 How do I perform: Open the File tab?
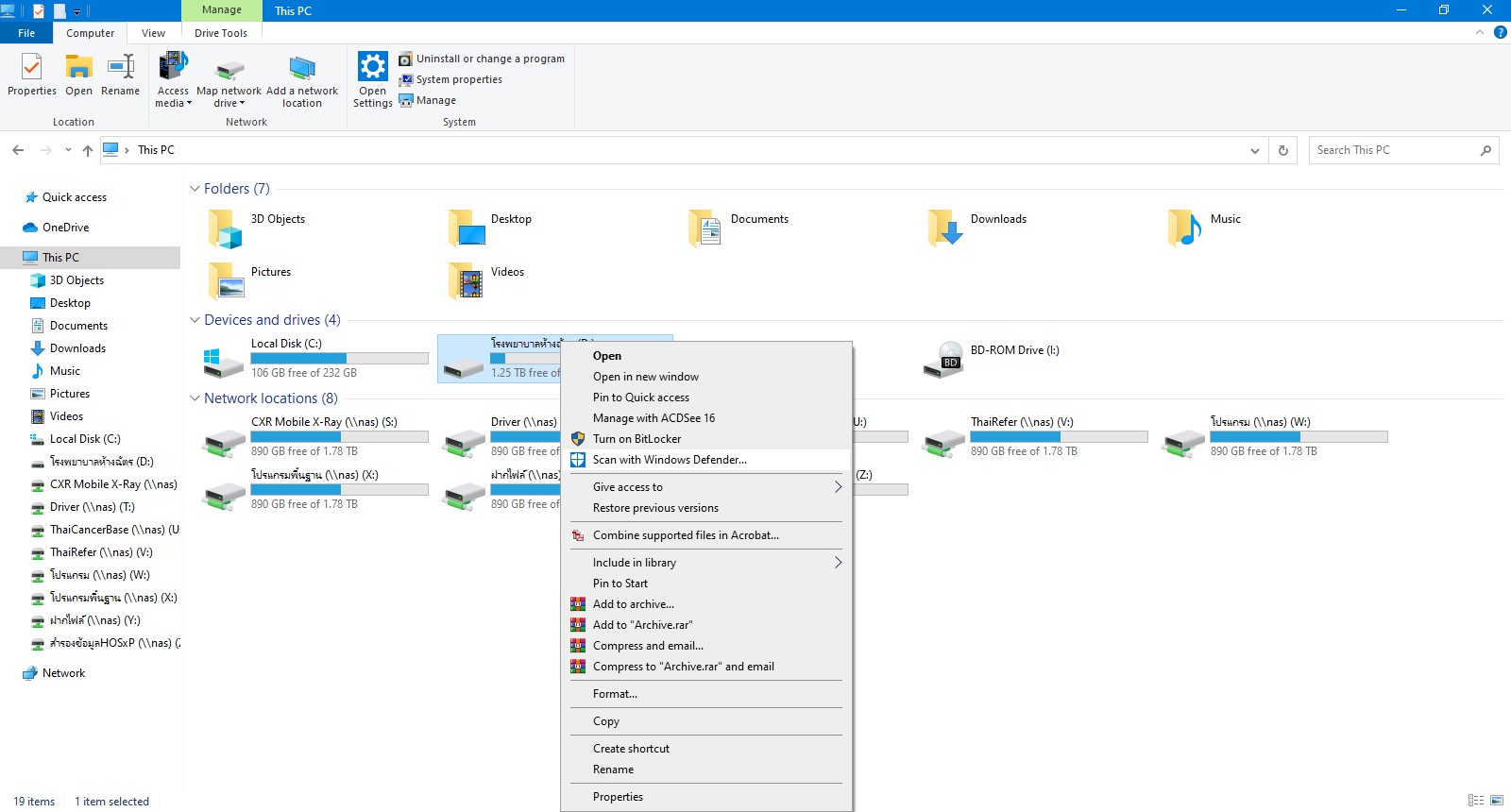coord(26,33)
